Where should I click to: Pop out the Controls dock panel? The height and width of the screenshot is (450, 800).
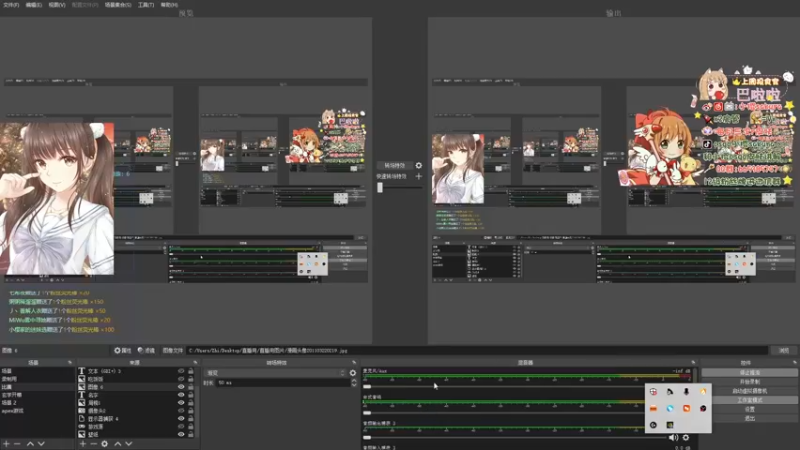794,362
